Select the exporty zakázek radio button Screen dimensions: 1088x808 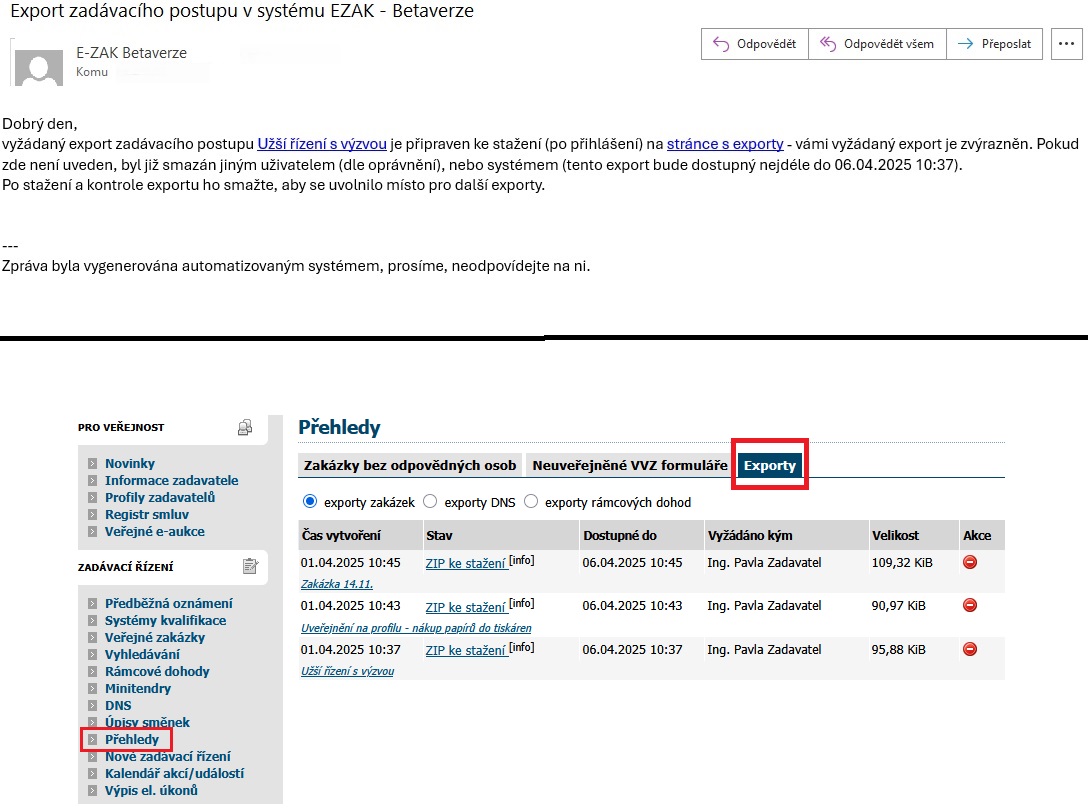(x=310, y=502)
